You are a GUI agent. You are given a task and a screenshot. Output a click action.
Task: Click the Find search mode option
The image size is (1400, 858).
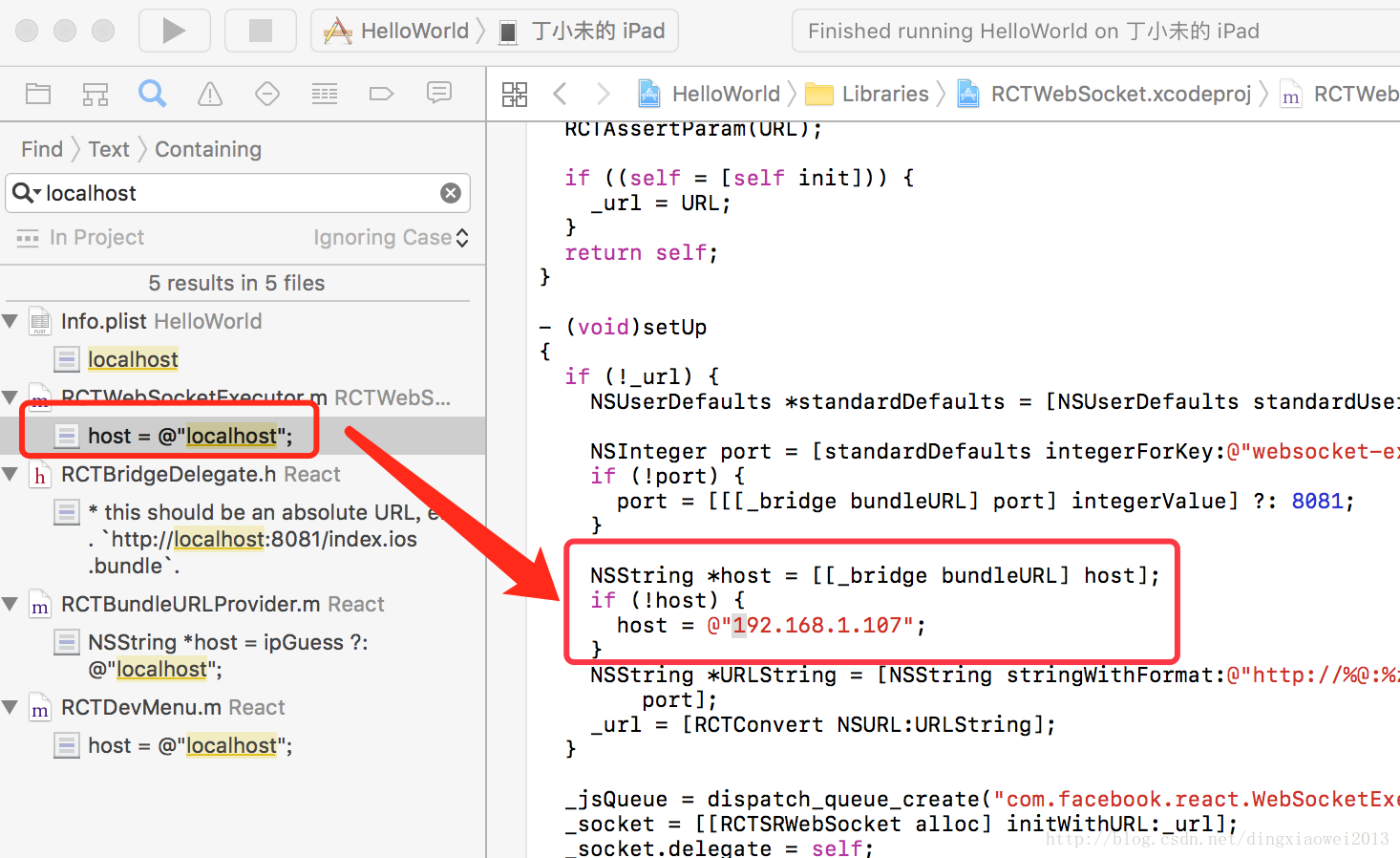pyautogui.click(x=42, y=149)
